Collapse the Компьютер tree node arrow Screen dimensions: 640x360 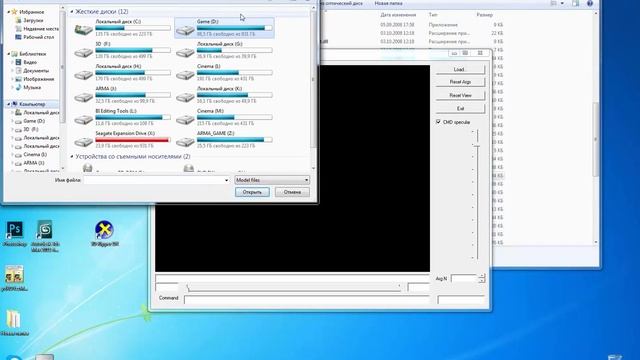(9, 104)
